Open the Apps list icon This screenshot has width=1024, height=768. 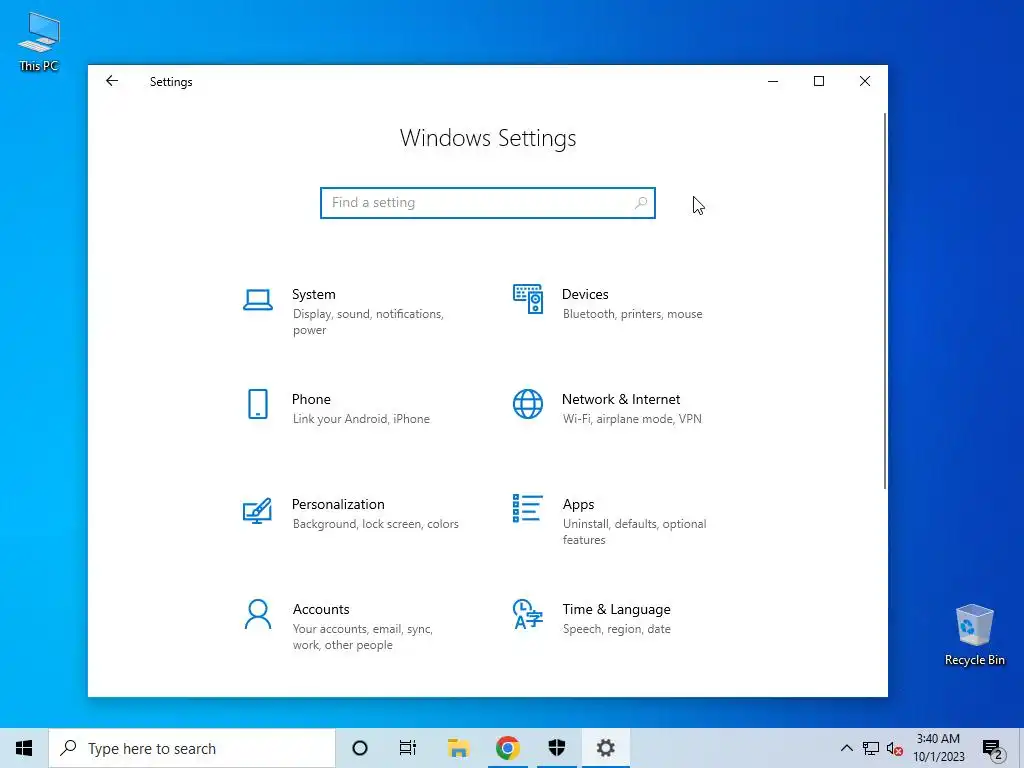pos(528,508)
